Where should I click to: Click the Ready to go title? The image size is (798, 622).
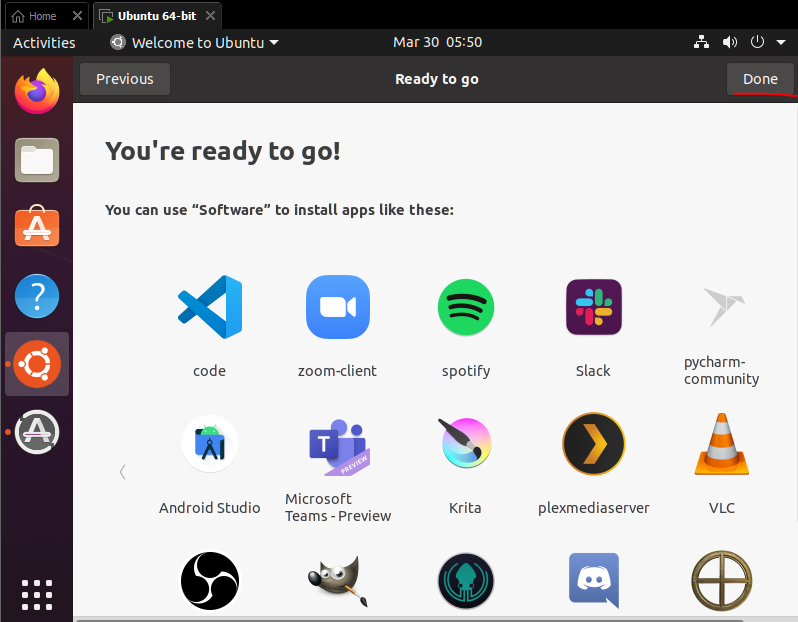[437, 79]
